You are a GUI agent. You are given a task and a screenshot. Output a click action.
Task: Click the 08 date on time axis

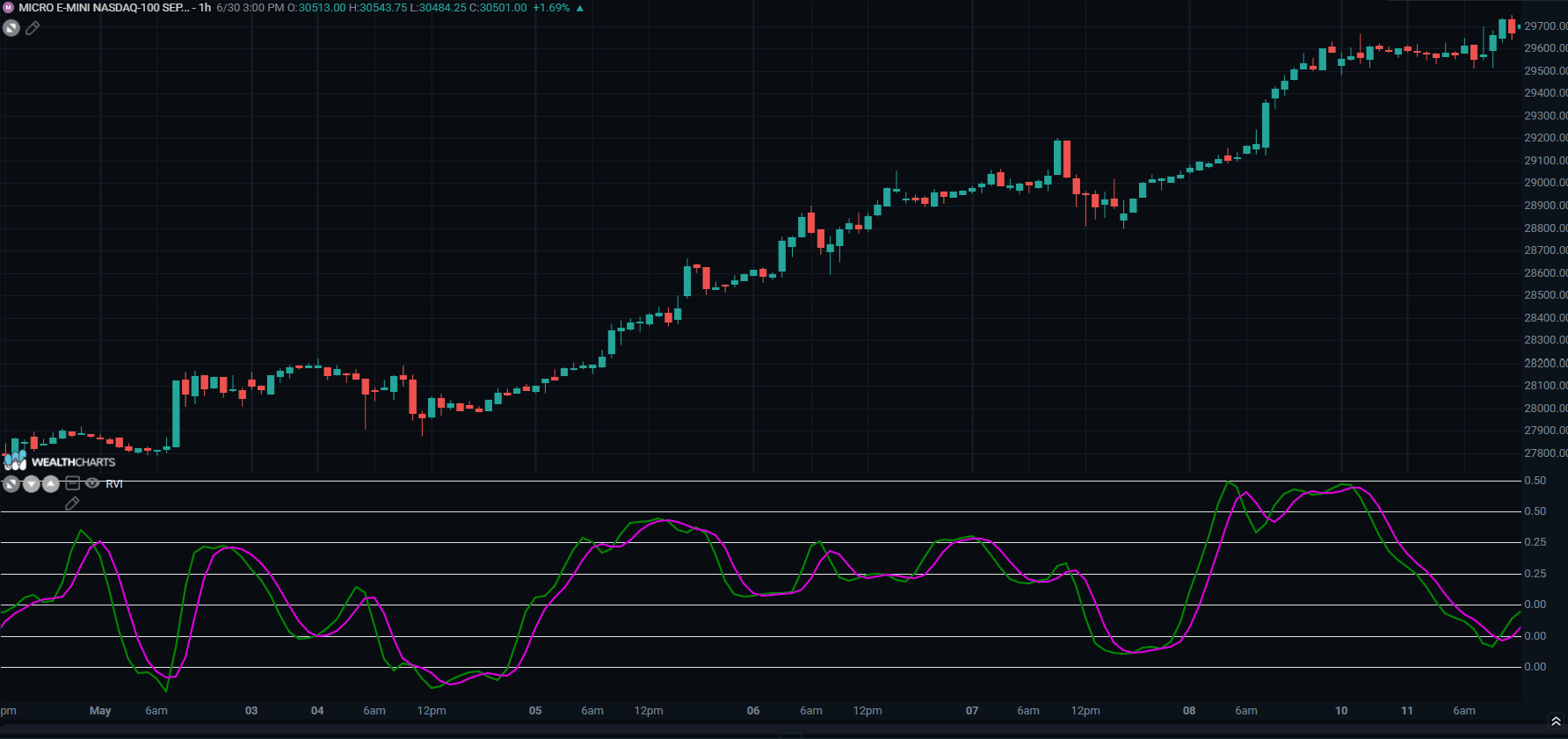pyautogui.click(x=1189, y=711)
